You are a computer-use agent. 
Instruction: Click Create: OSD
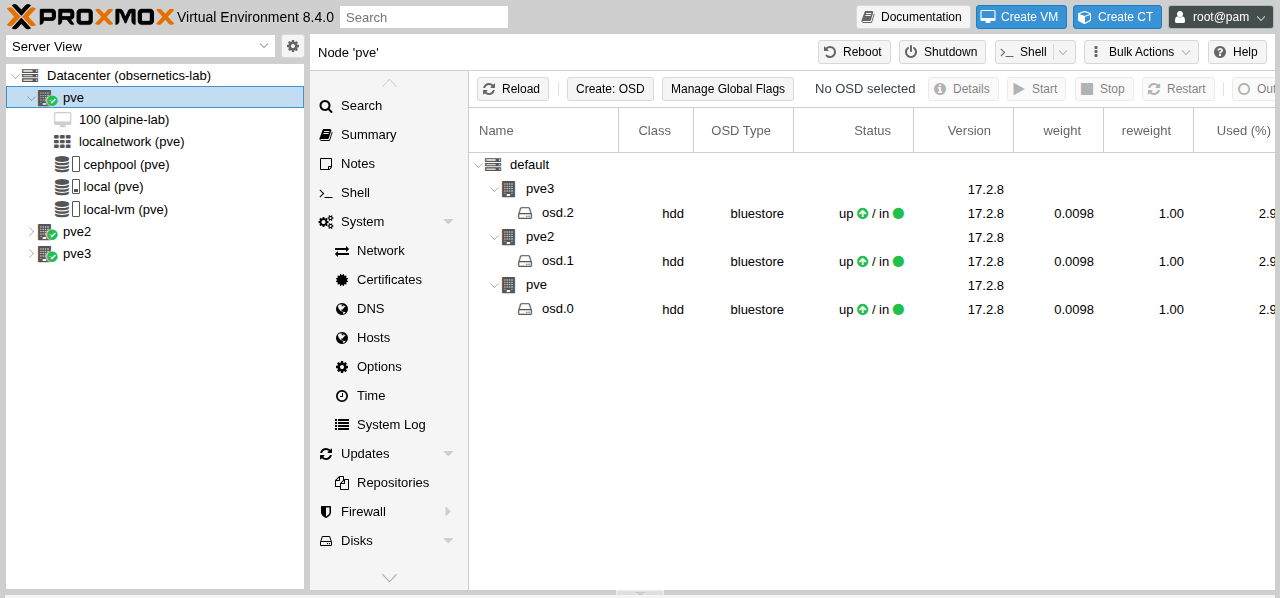coord(610,89)
